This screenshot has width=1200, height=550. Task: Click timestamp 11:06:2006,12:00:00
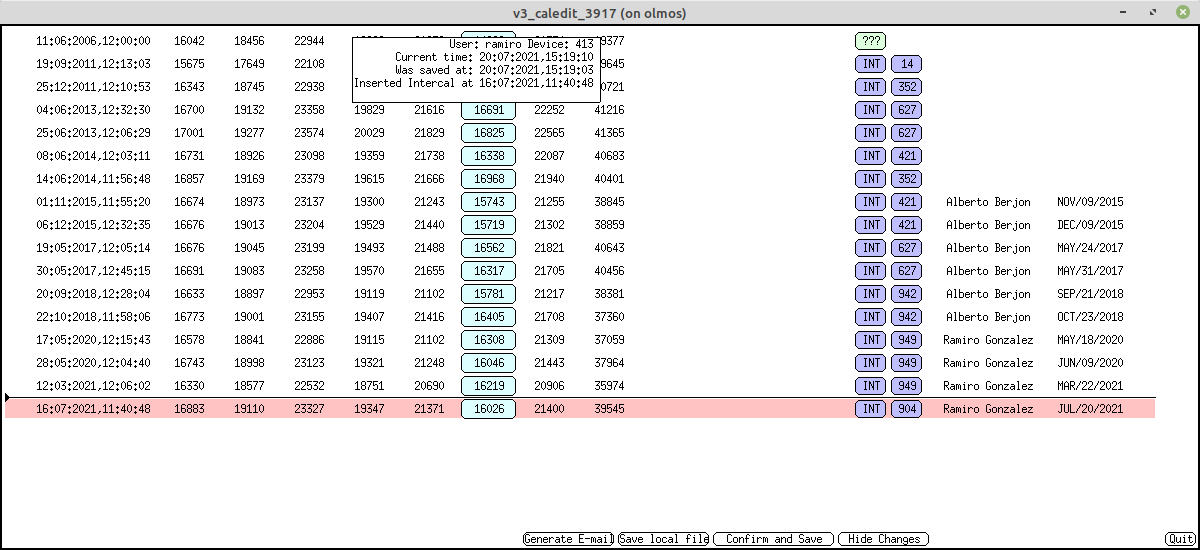coord(93,41)
